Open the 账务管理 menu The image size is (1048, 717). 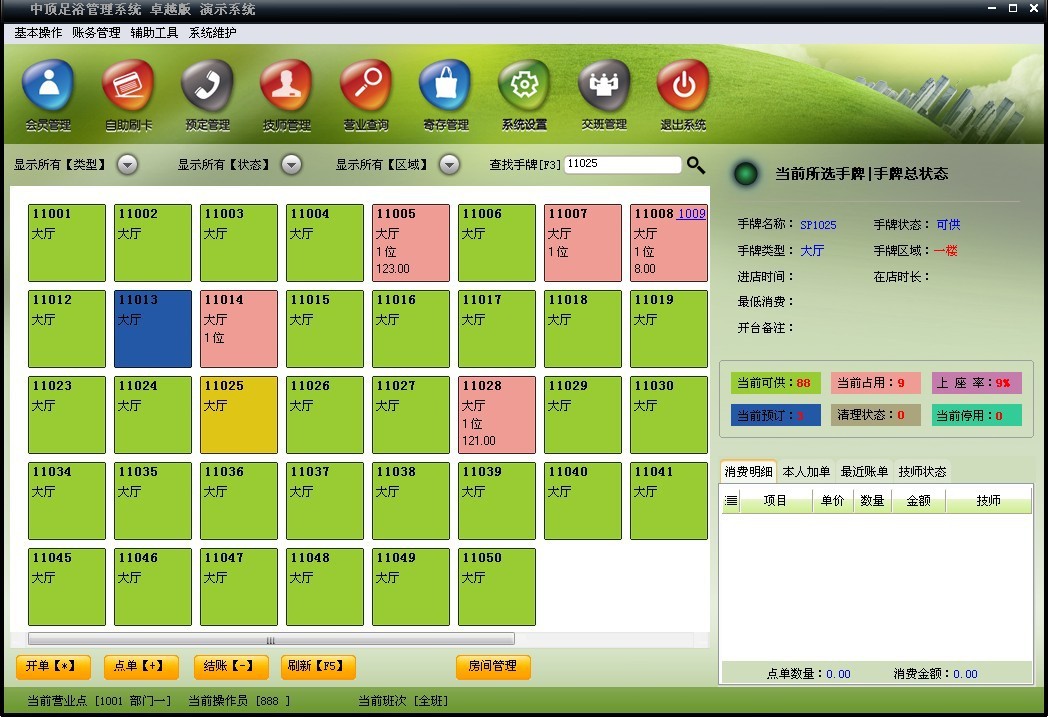click(x=94, y=33)
